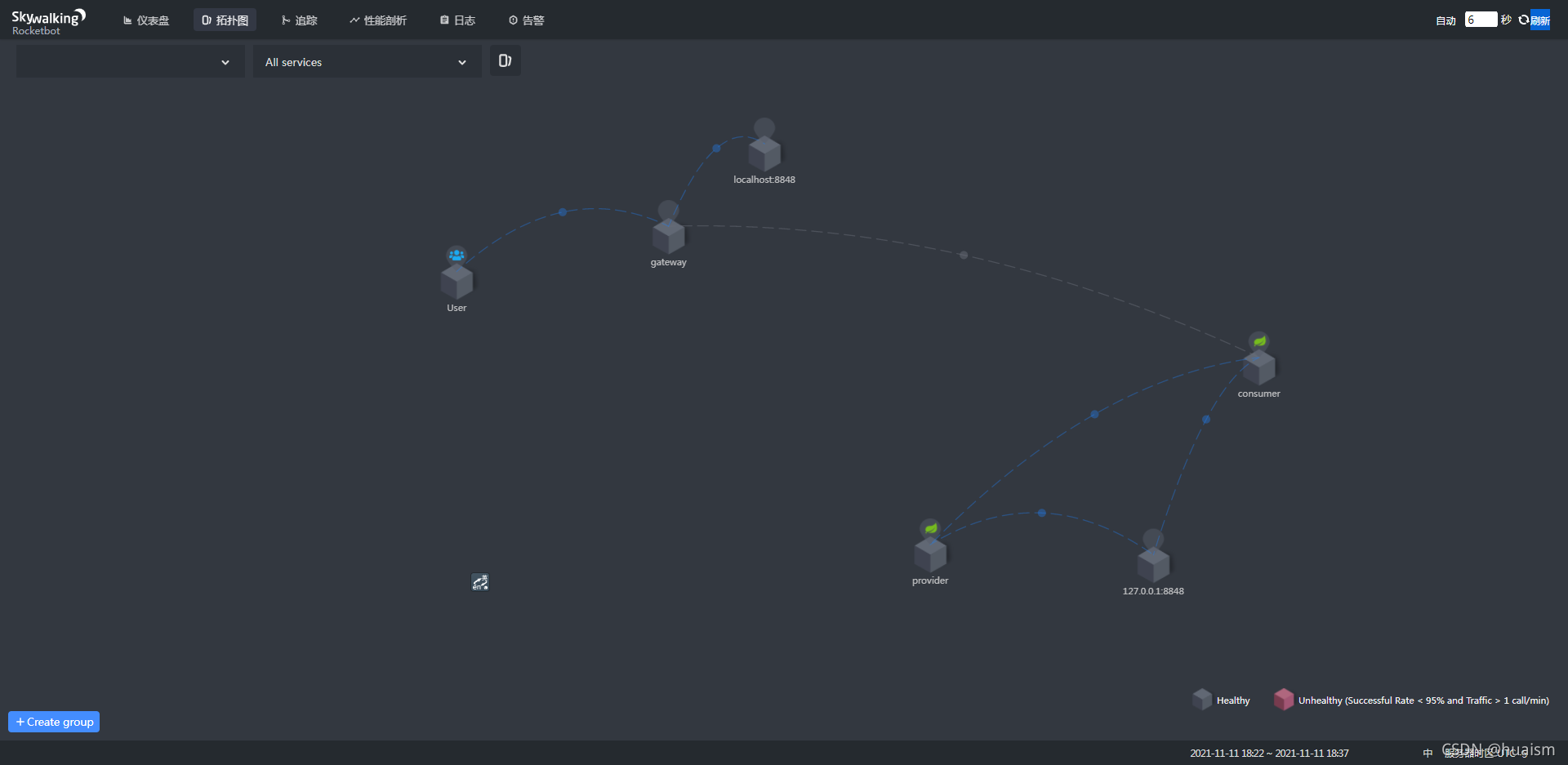
Task: Select the provider service node
Action: click(x=930, y=555)
